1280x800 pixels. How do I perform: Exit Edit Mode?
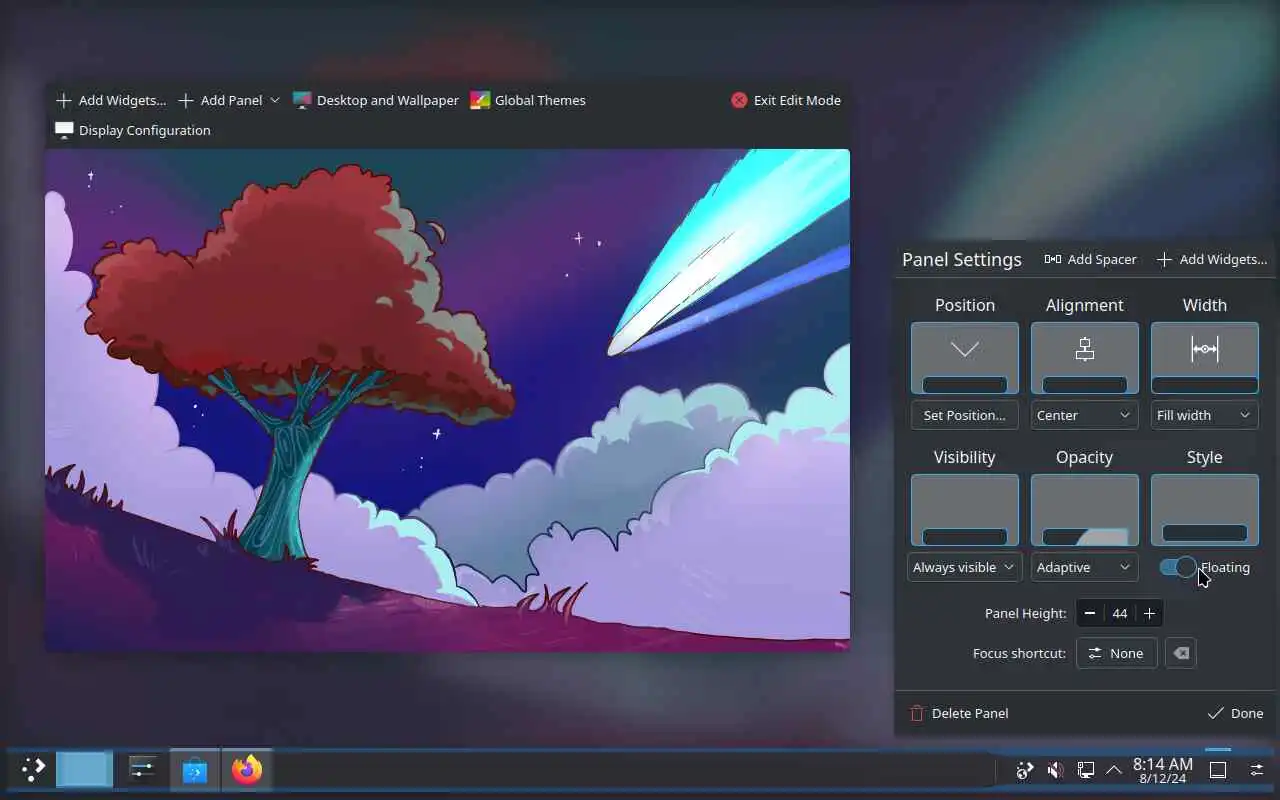pyautogui.click(x=786, y=100)
